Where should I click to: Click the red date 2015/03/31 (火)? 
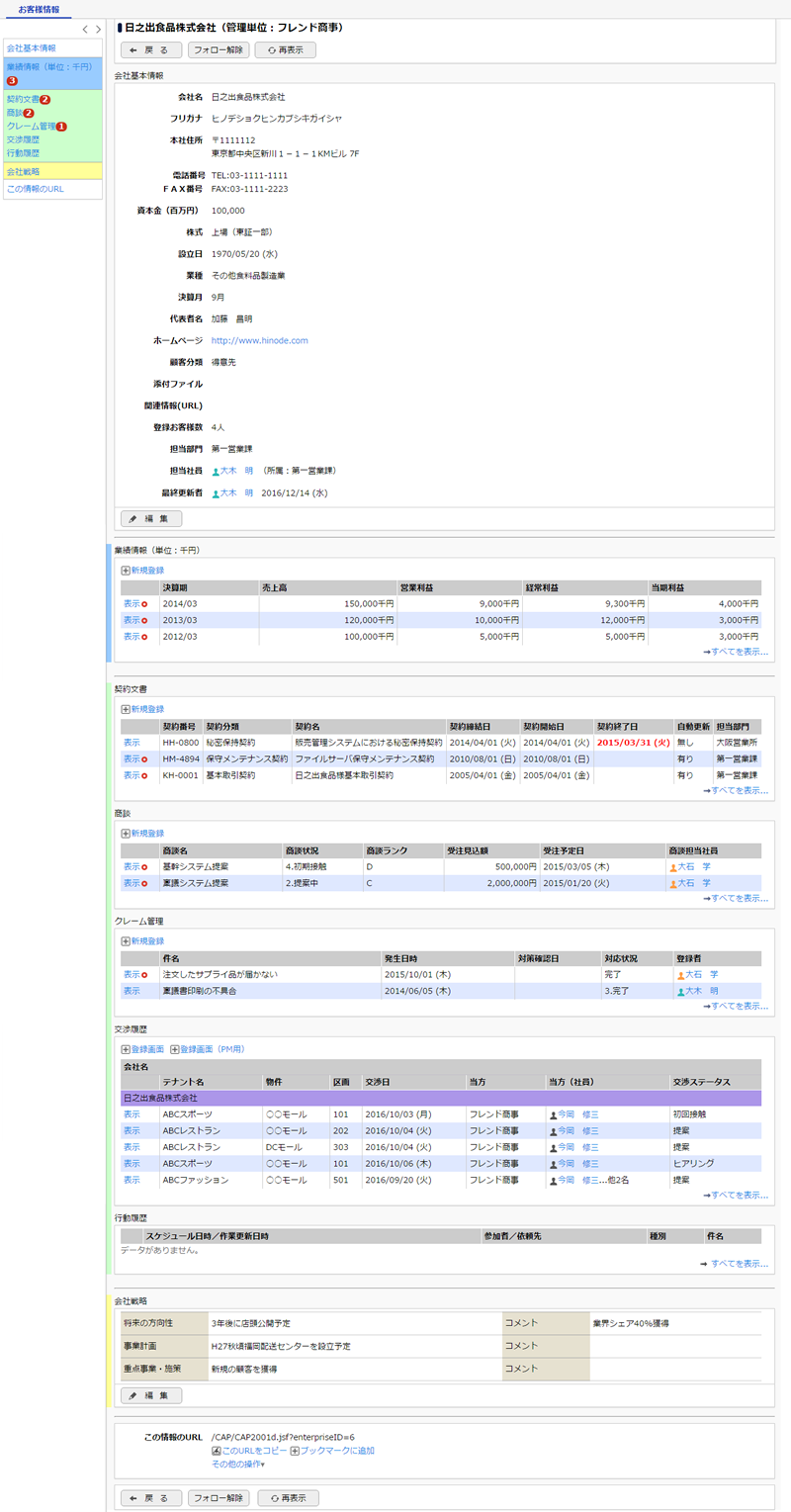634,742
